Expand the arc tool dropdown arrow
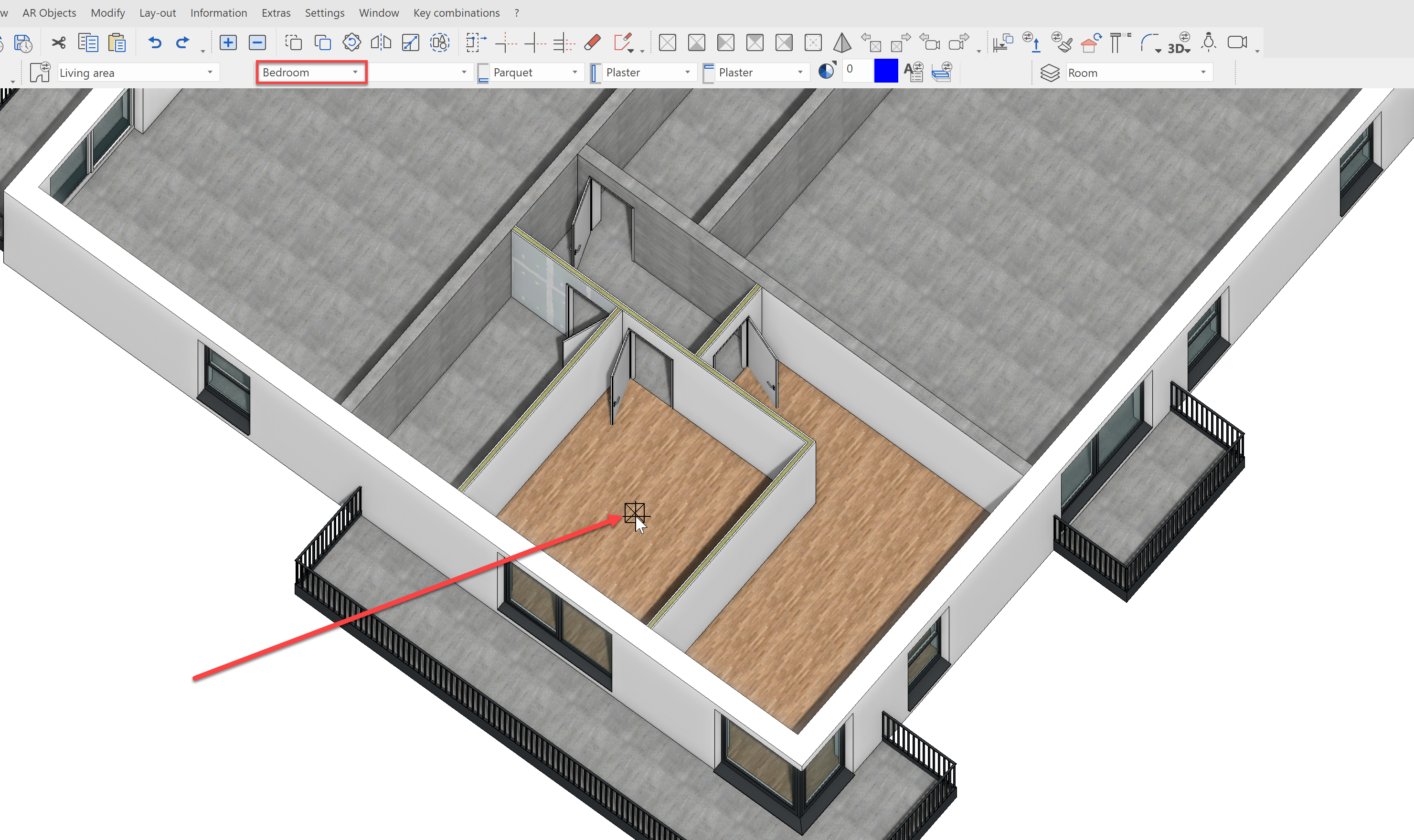The width and height of the screenshot is (1414, 840). point(1158,51)
